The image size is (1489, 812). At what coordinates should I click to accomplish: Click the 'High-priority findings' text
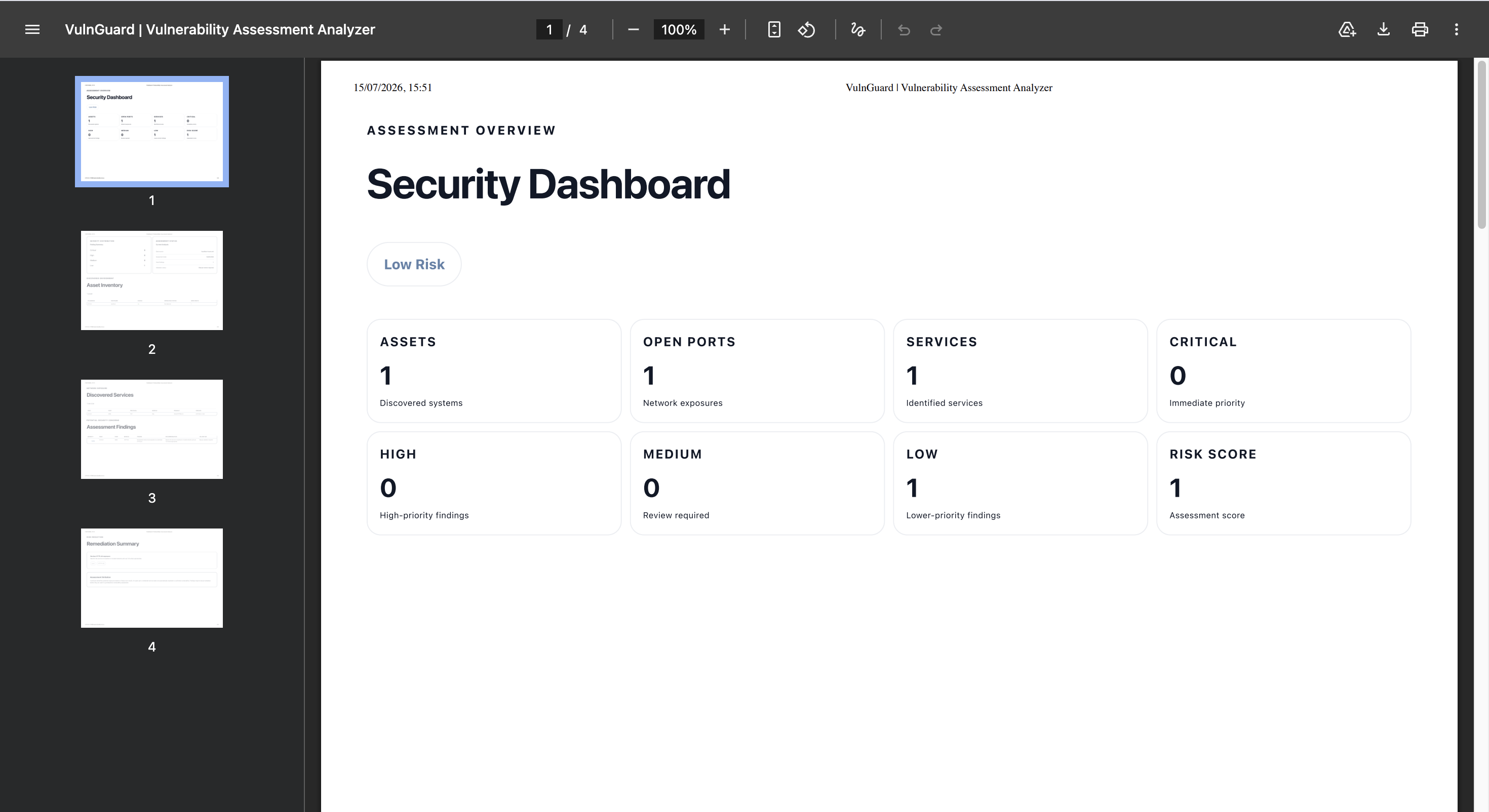[x=424, y=515]
